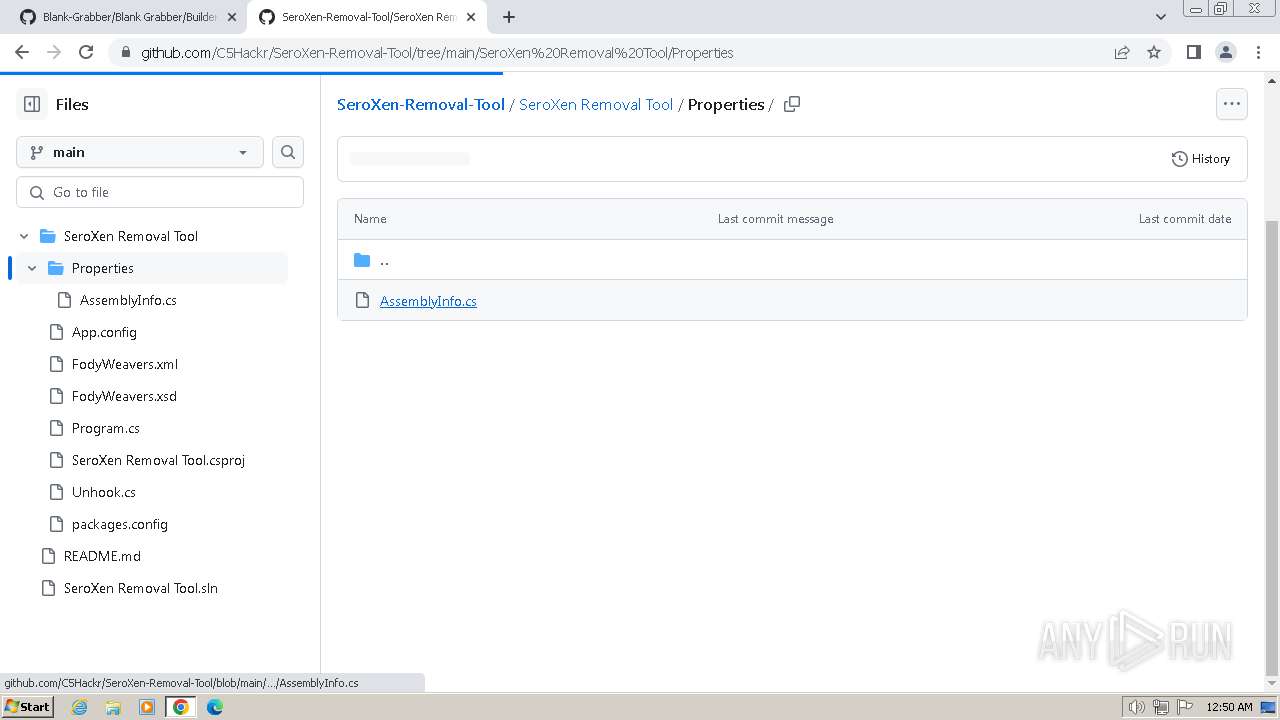Open a new browser tab
Screen dimensions: 1280x720
pos(509,17)
